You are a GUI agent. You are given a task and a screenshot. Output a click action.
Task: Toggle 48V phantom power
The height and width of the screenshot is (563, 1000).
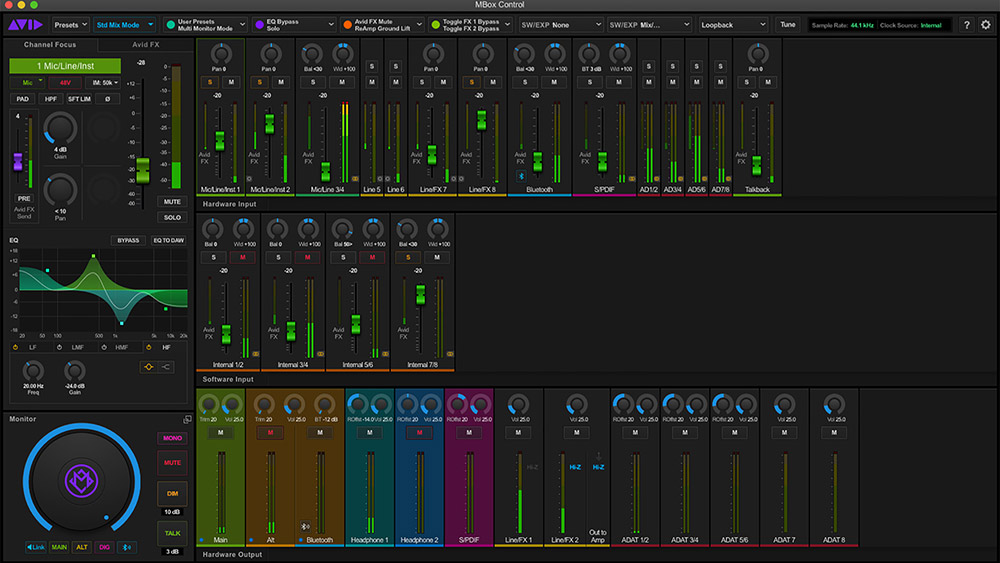pyautogui.click(x=64, y=82)
